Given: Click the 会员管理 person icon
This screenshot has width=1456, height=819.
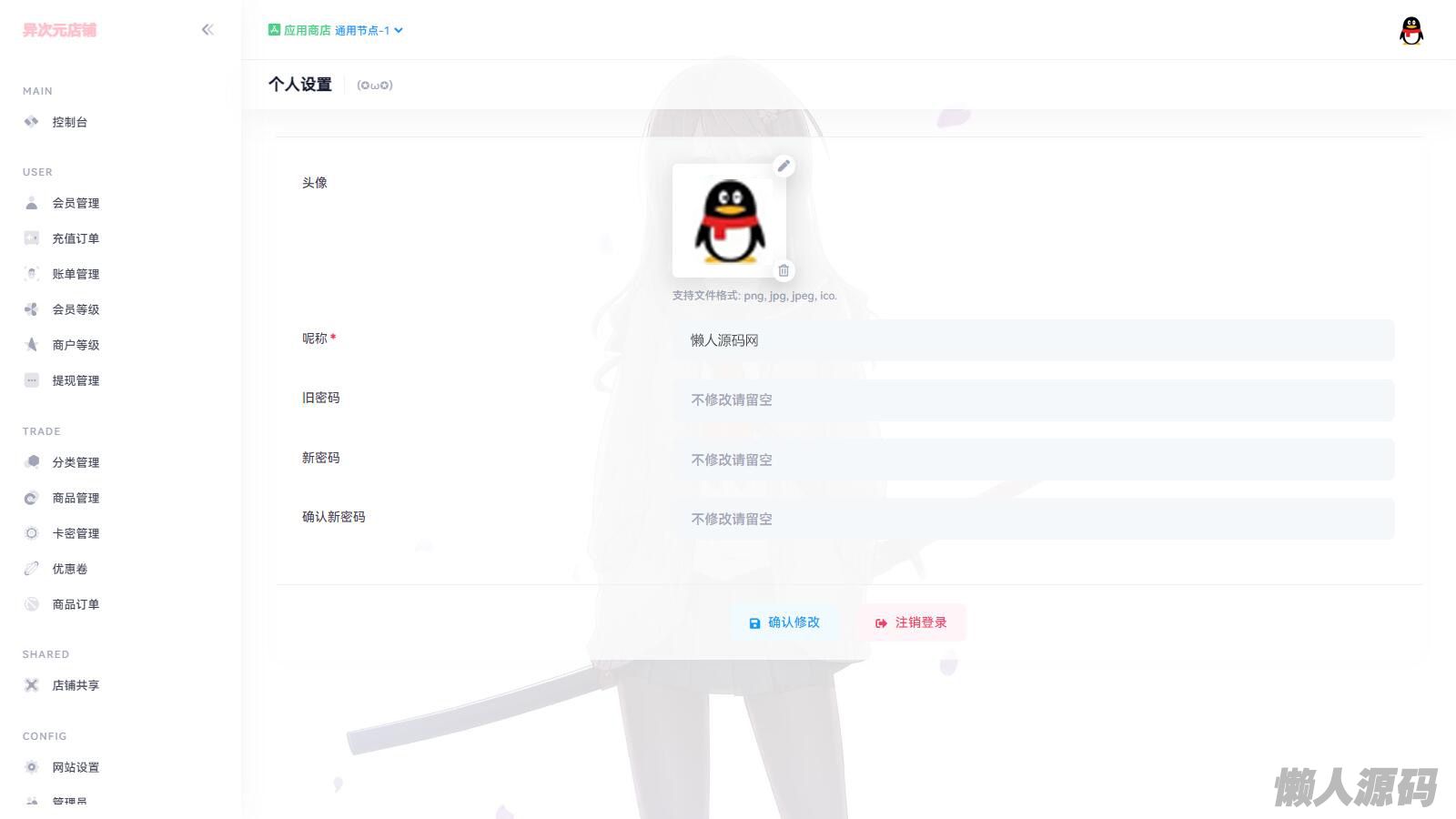Looking at the screenshot, I should pos(32,203).
